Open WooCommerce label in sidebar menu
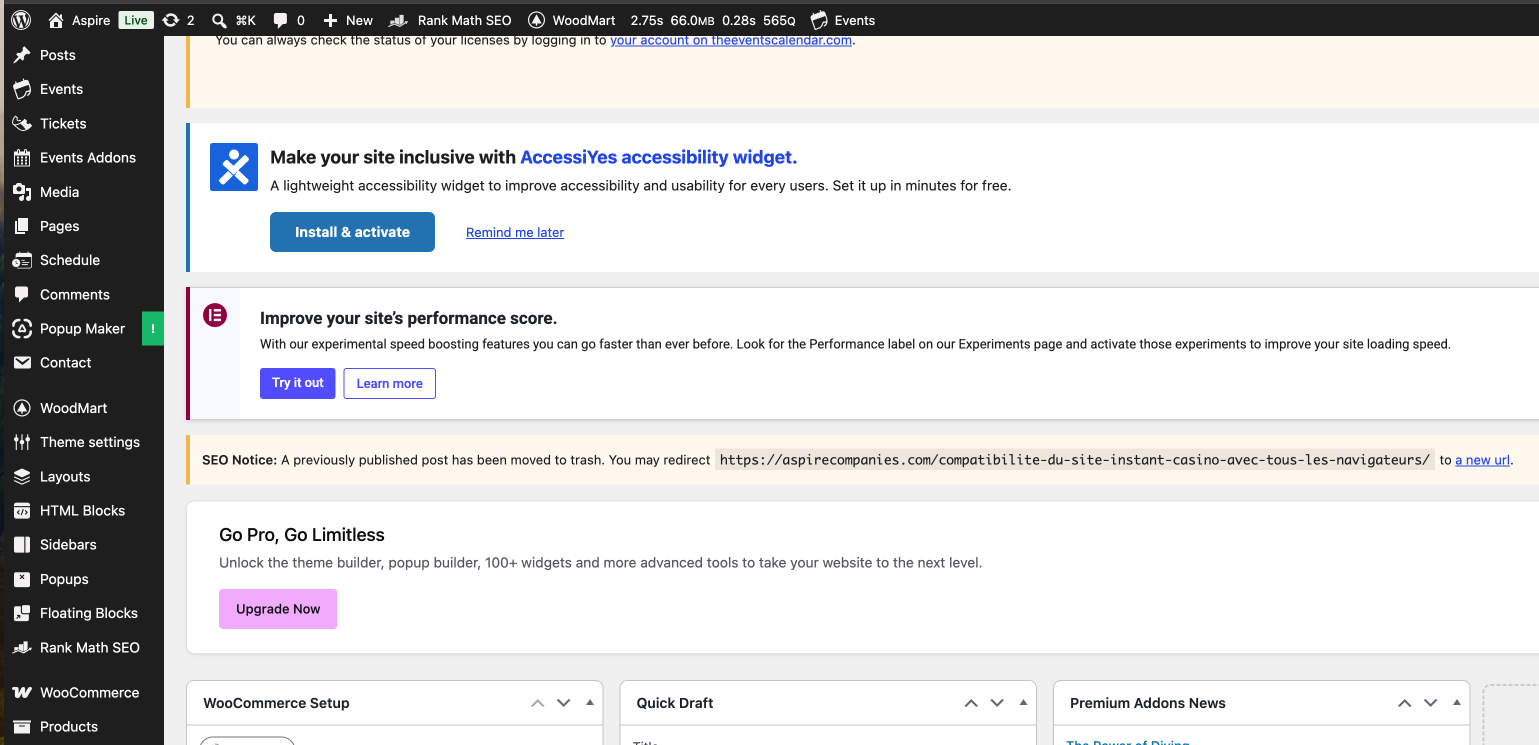The height and width of the screenshot is (745, 1539). pos(89,692)
